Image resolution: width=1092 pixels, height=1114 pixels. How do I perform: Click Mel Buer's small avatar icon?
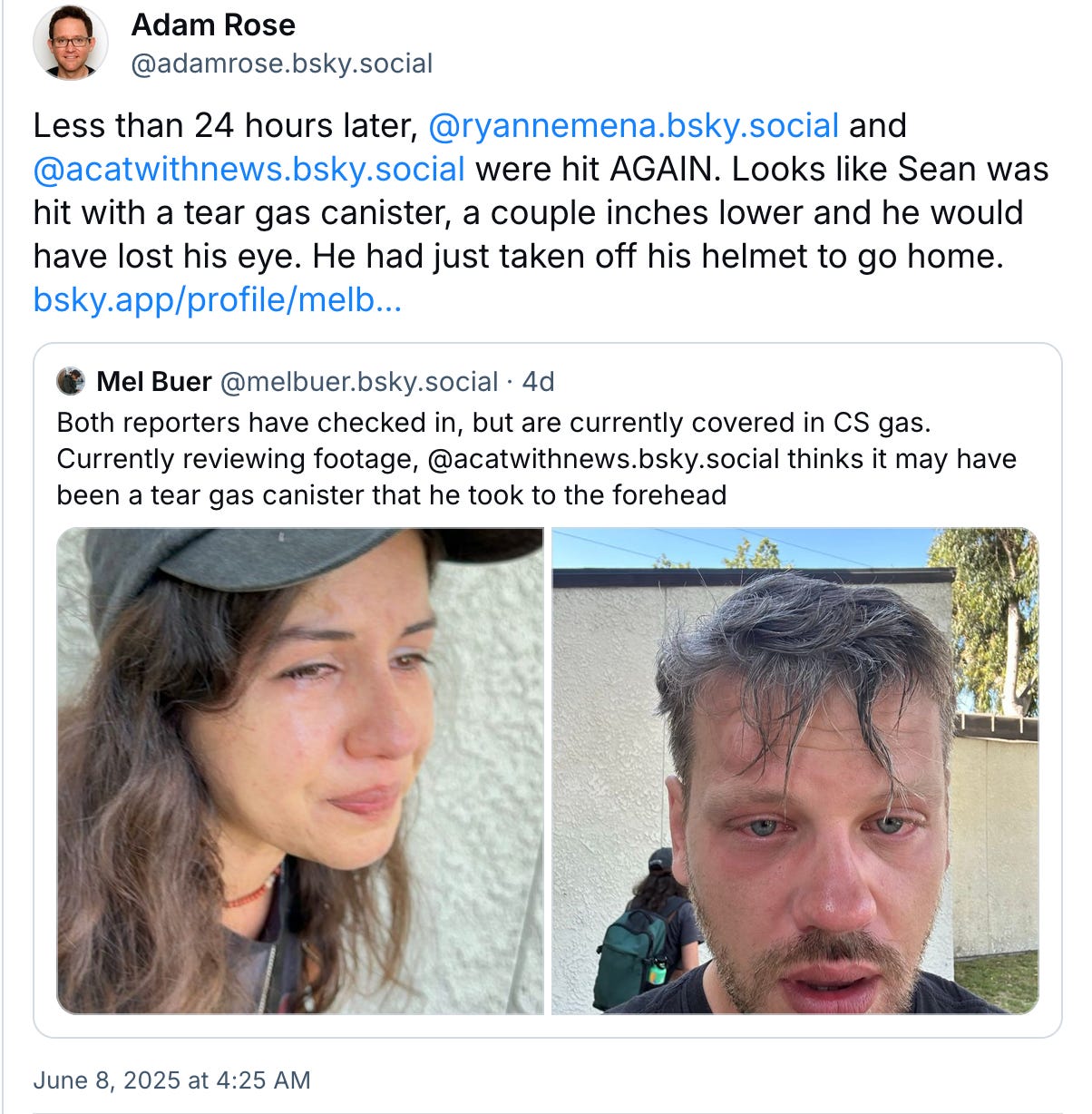coord(71,382)
